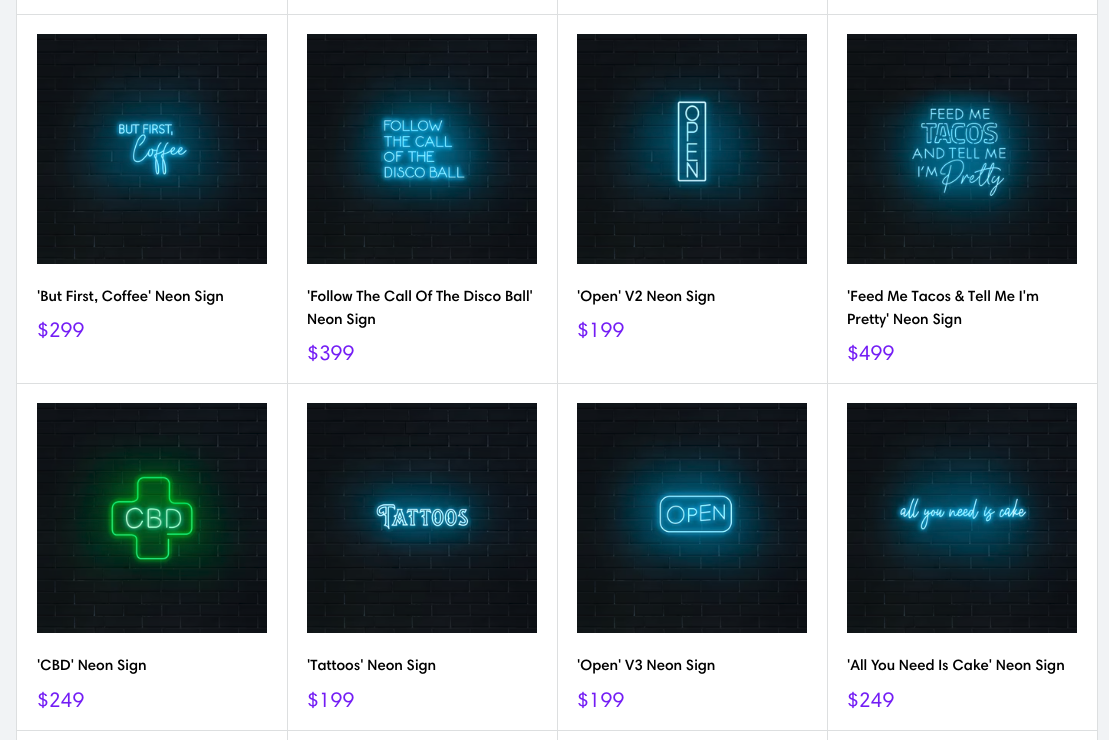Open the 'CBD' Neon Sign title link
This screenshot has height=740, width=1109.
(x=92, y=665)
